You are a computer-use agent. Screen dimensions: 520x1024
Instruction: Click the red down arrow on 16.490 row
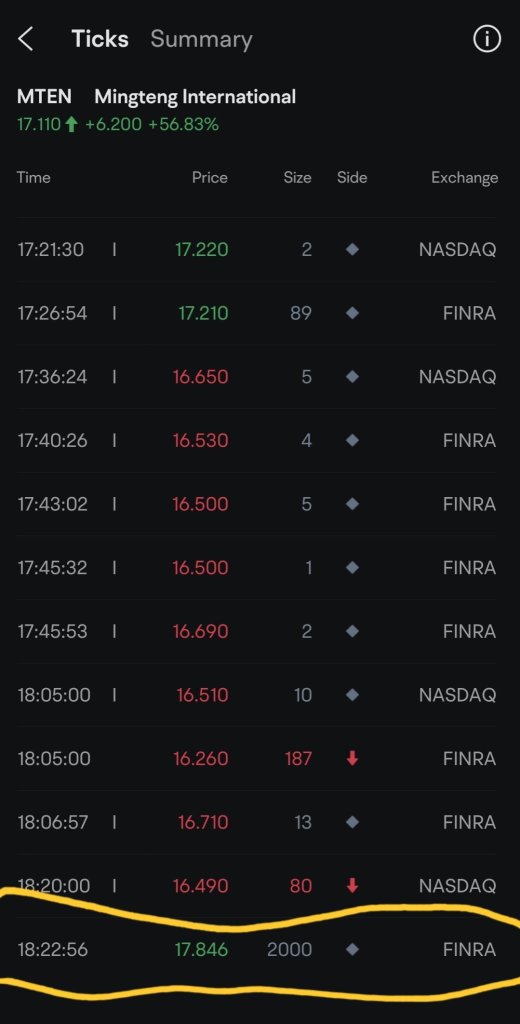(x=352, y=886)
